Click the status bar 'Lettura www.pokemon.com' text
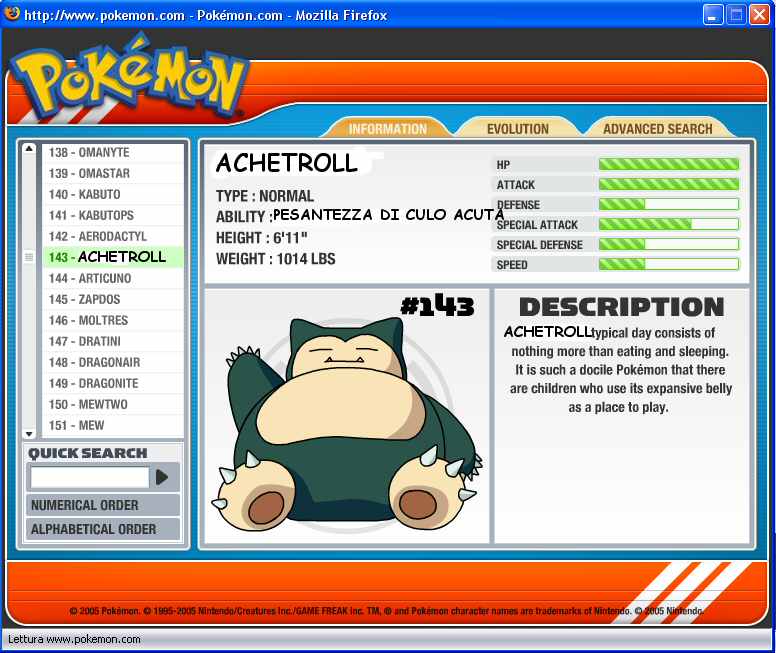This screenshot has height=653, width=776. 74,639
